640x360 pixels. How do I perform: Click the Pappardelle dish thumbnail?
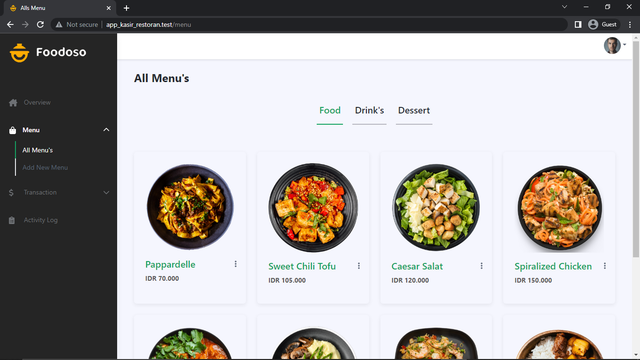[190, 207]
